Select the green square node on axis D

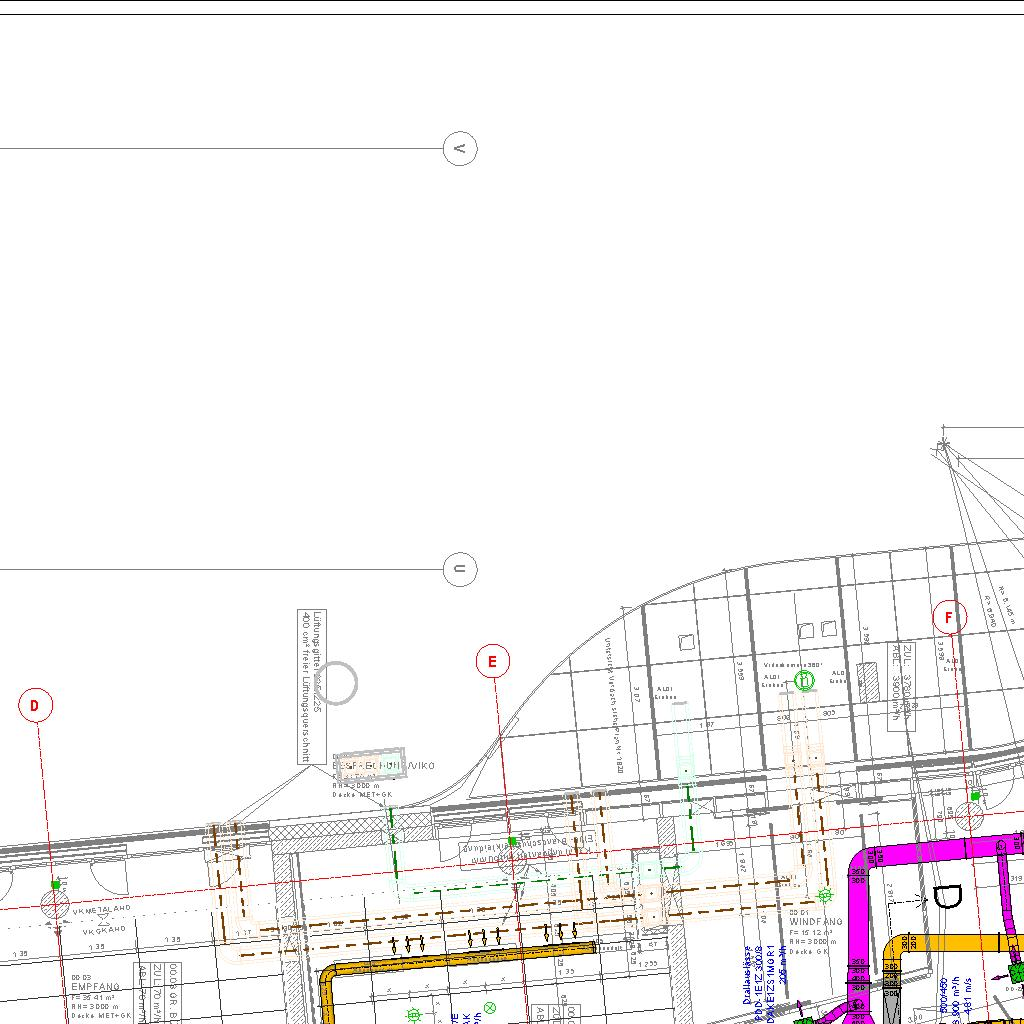[x=56, y=884]
